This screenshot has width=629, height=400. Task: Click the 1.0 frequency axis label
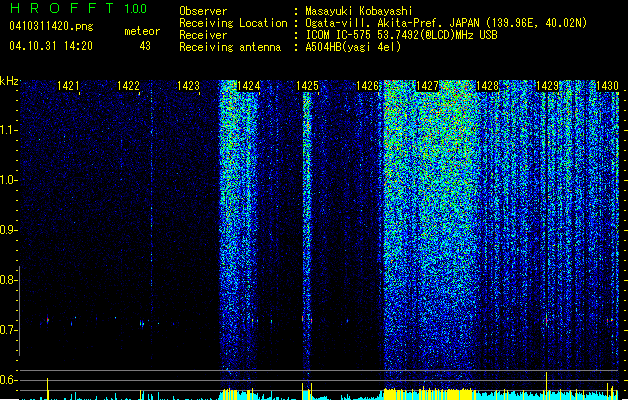(x=8, y=181)
